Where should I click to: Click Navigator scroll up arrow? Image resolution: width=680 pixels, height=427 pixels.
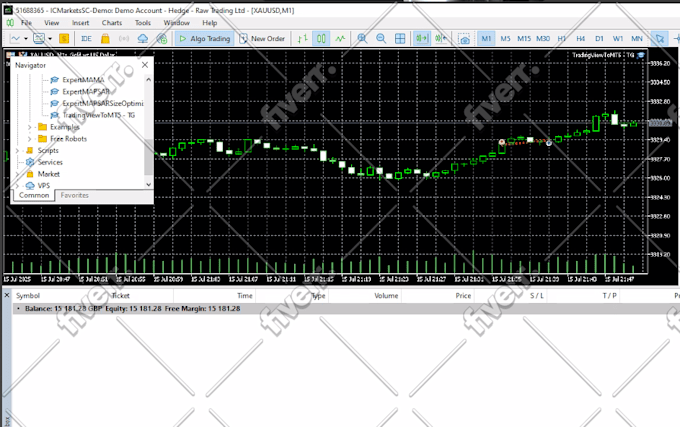149,80
